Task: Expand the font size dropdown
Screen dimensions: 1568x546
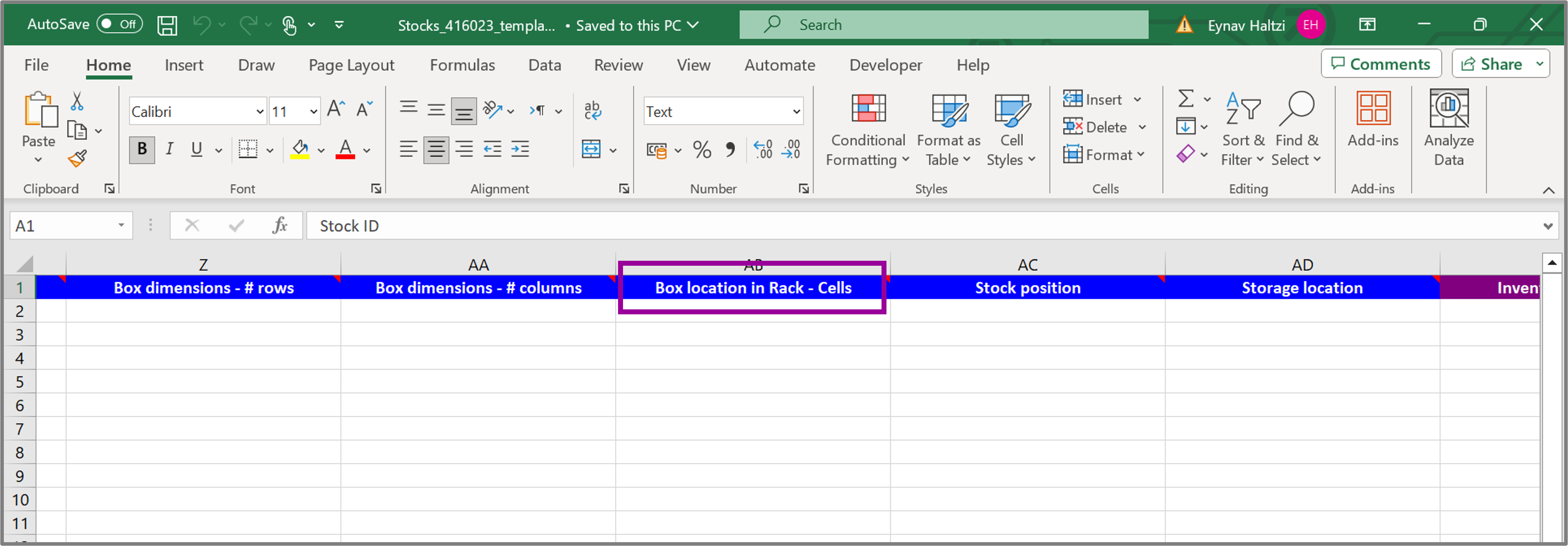Action: click(313, 111)
